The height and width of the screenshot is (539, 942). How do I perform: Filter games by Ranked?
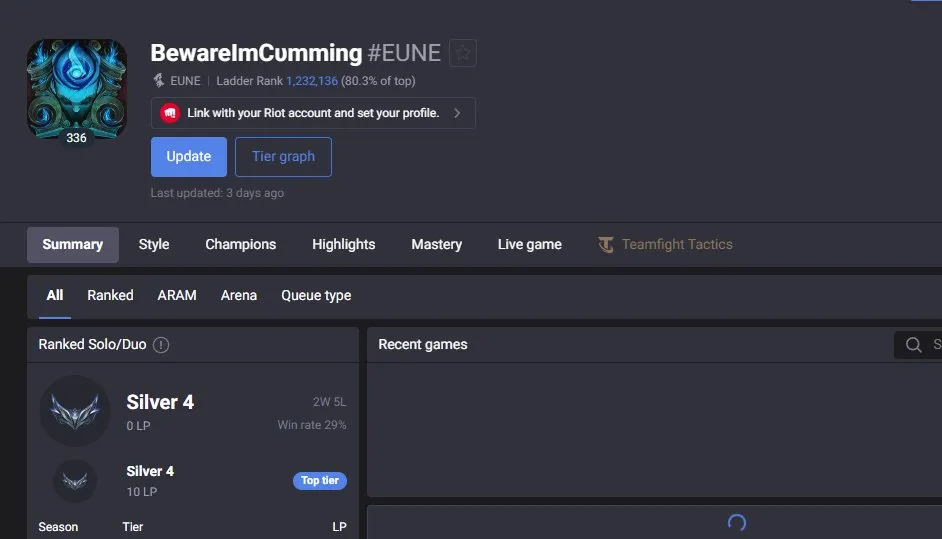coord(110,296)
